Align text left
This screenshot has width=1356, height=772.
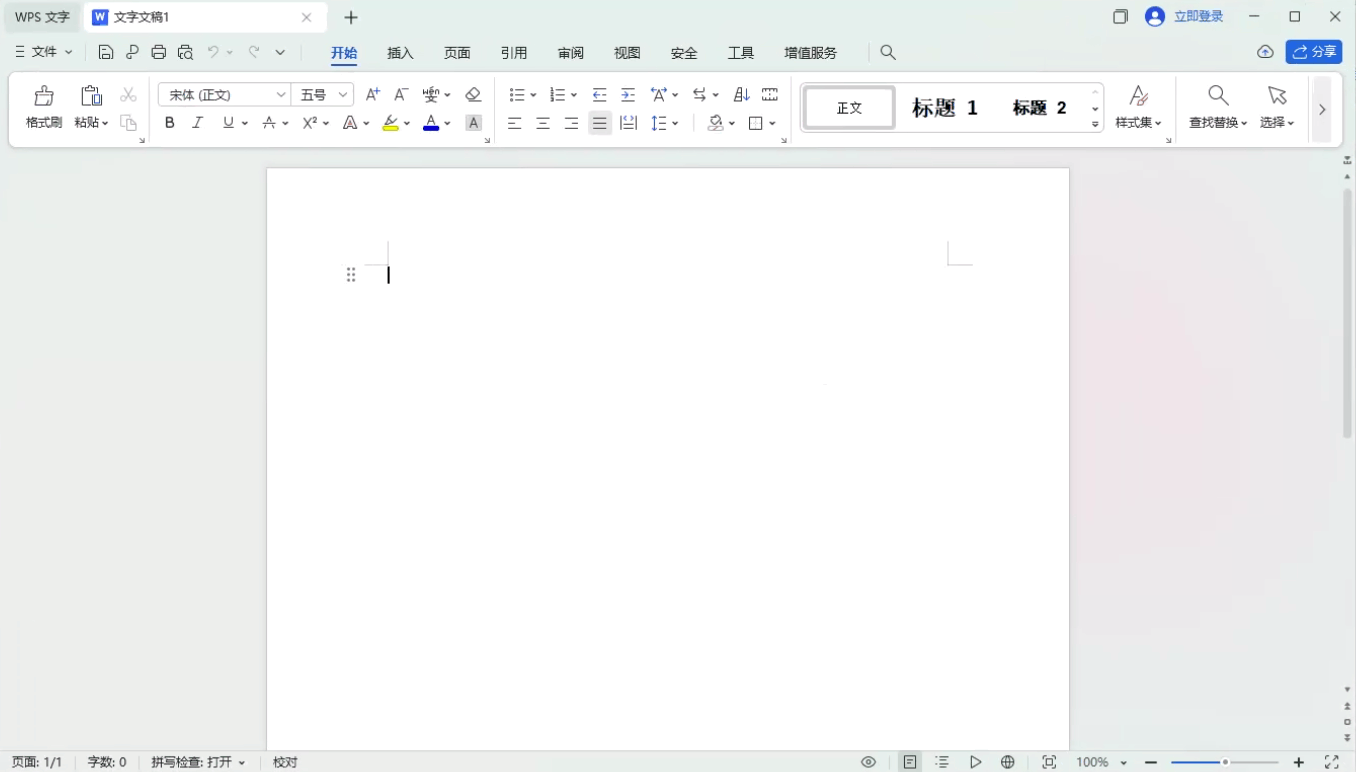(515, 123)
